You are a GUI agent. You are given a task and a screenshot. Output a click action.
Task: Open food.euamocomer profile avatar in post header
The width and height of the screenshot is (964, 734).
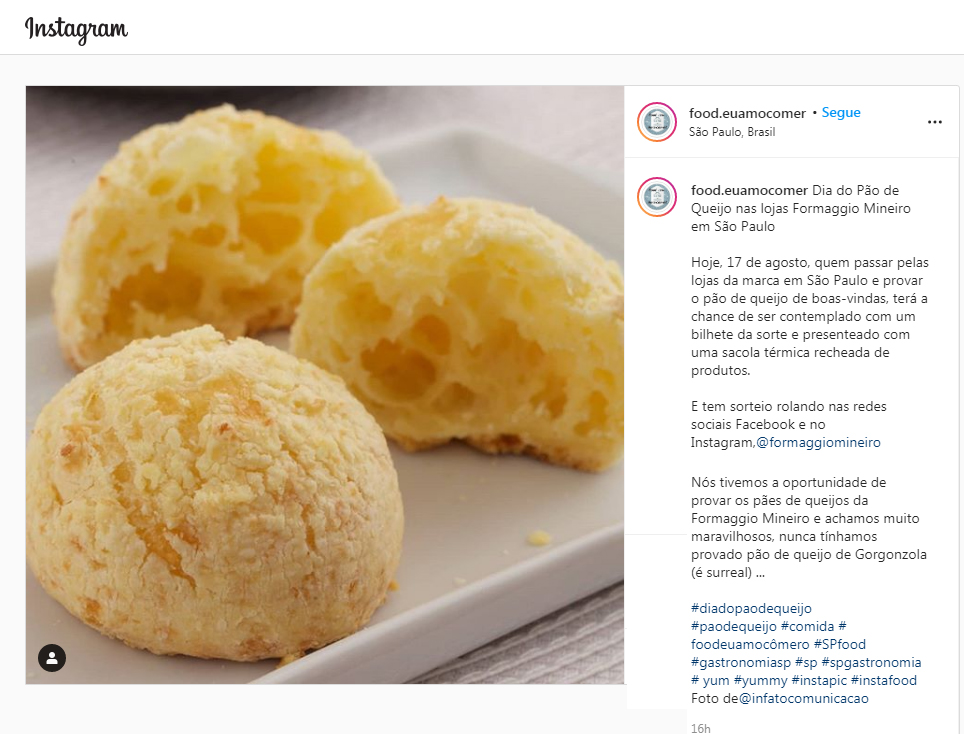point(657,122)
